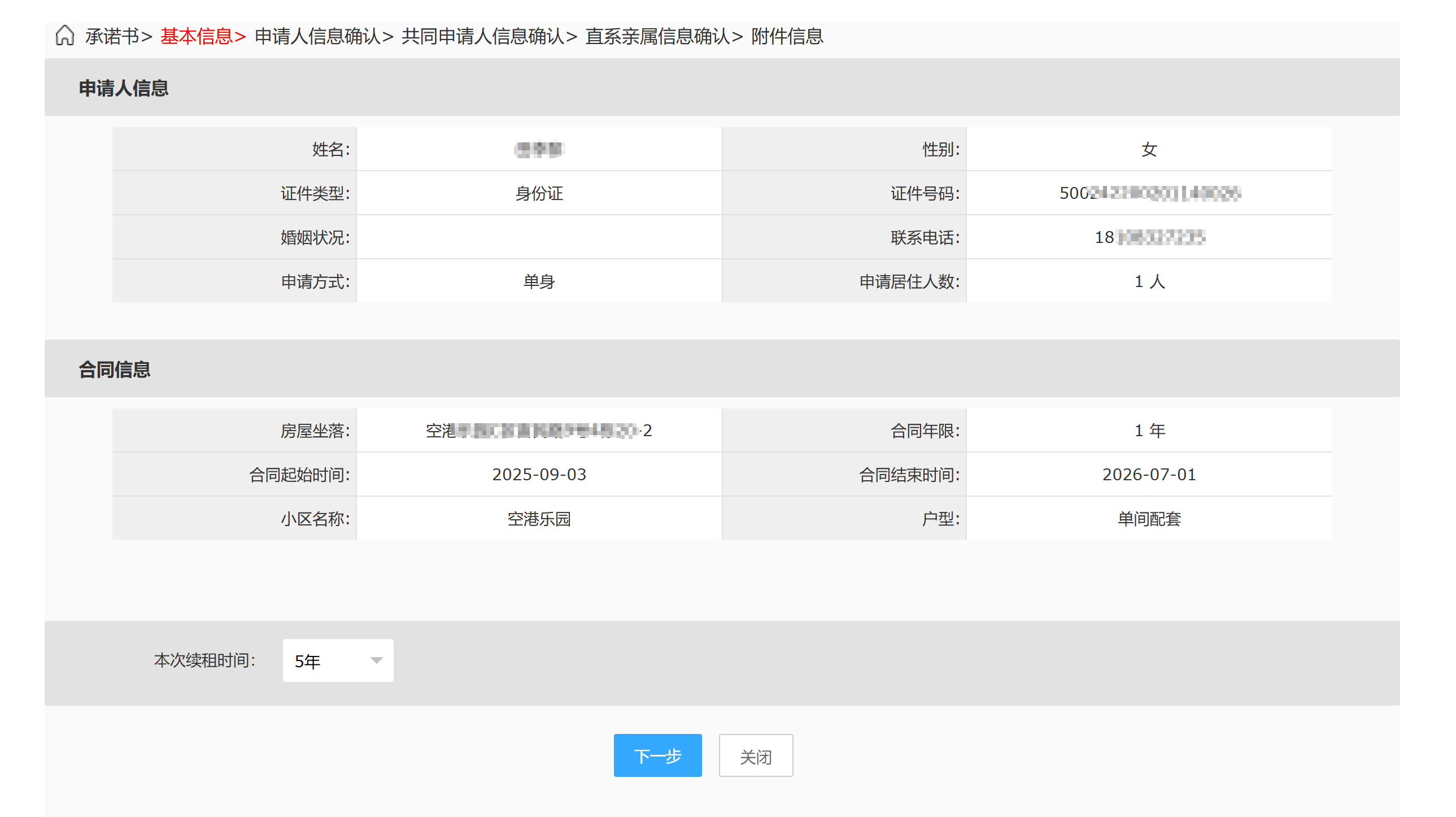Click the 合同年限: label
Viewport: 1456px width, 817px height.
coord(925,431)
